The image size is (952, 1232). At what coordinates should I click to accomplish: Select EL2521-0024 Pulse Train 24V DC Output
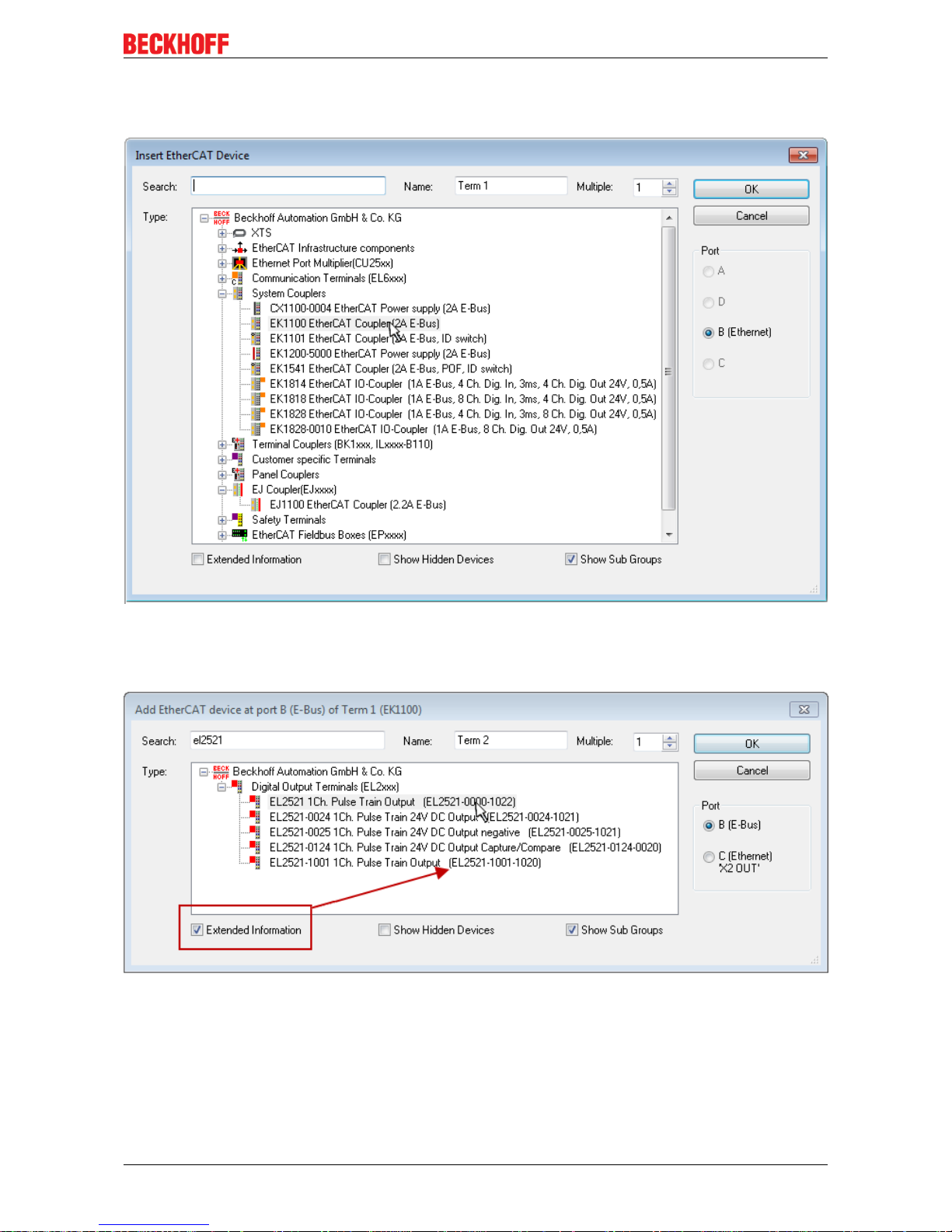coord(424,817)
